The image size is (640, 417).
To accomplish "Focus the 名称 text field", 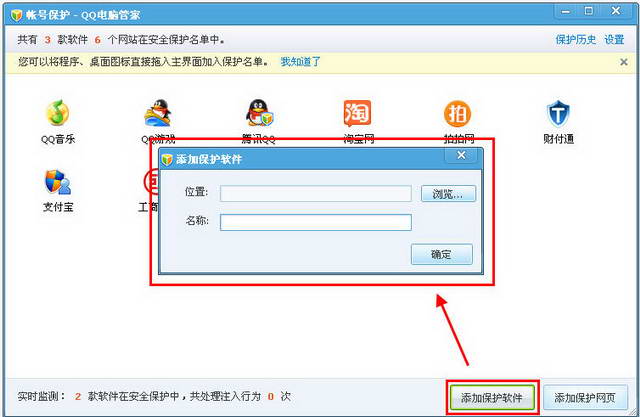I will pyautogui.click(x=315, y=222).
